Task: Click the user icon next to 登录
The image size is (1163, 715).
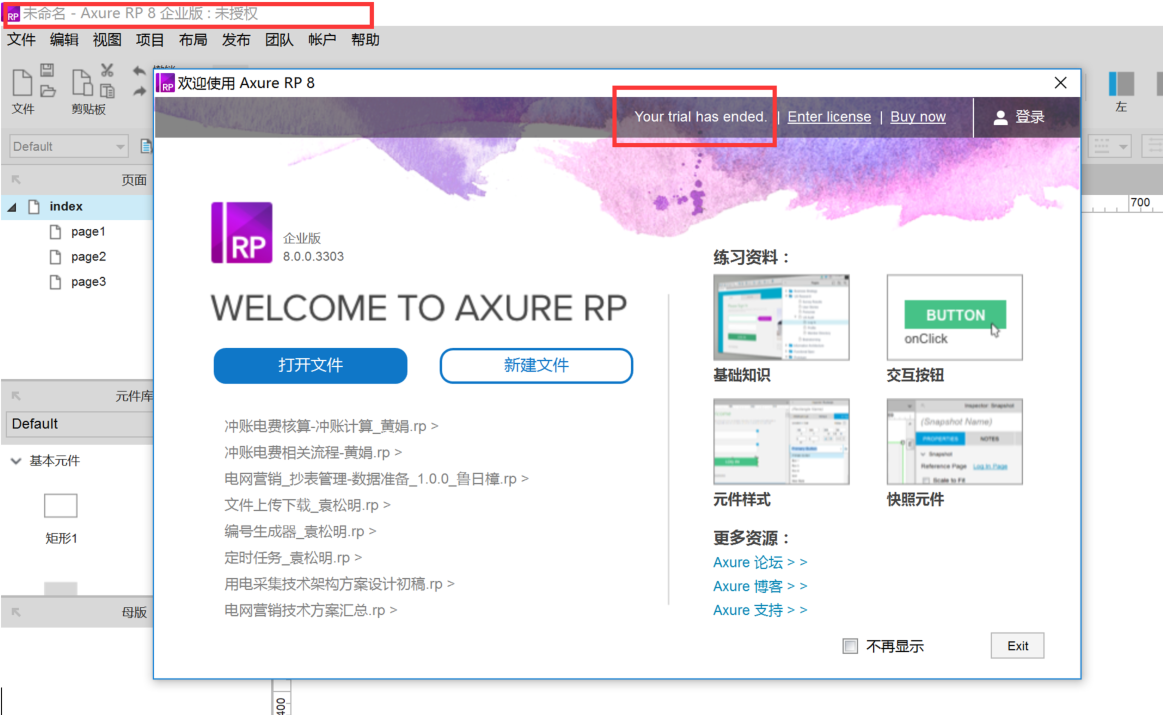Action: (x=1001, y=117)
